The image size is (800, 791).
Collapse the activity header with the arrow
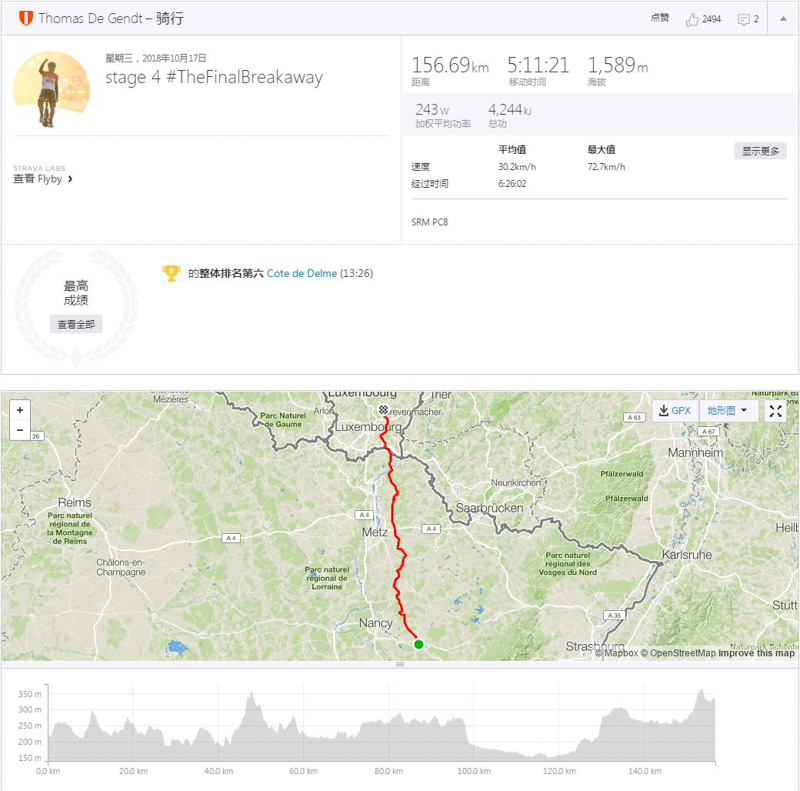[x=782, y=18]
